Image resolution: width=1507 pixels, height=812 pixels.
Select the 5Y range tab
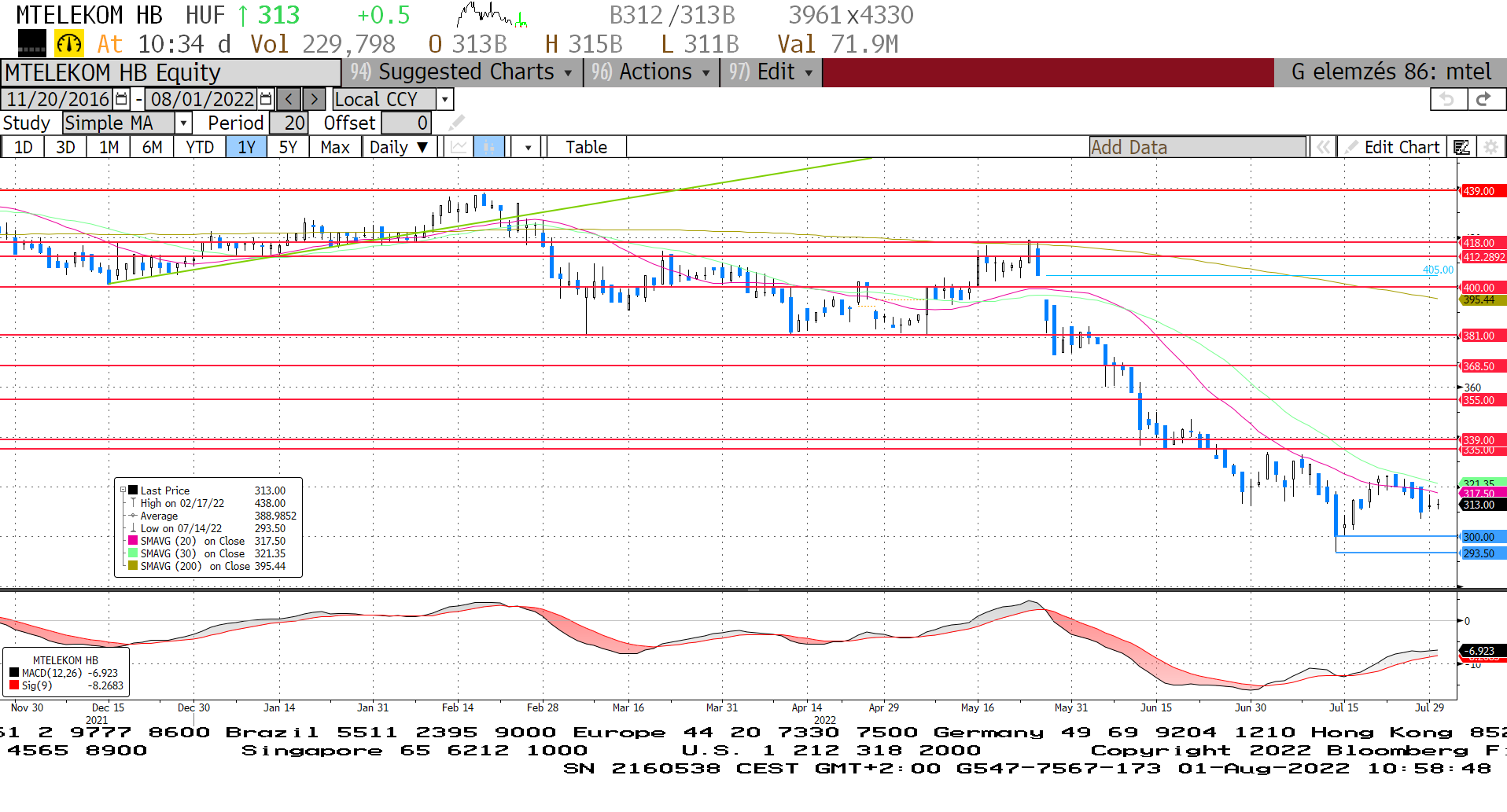(288, 147)
